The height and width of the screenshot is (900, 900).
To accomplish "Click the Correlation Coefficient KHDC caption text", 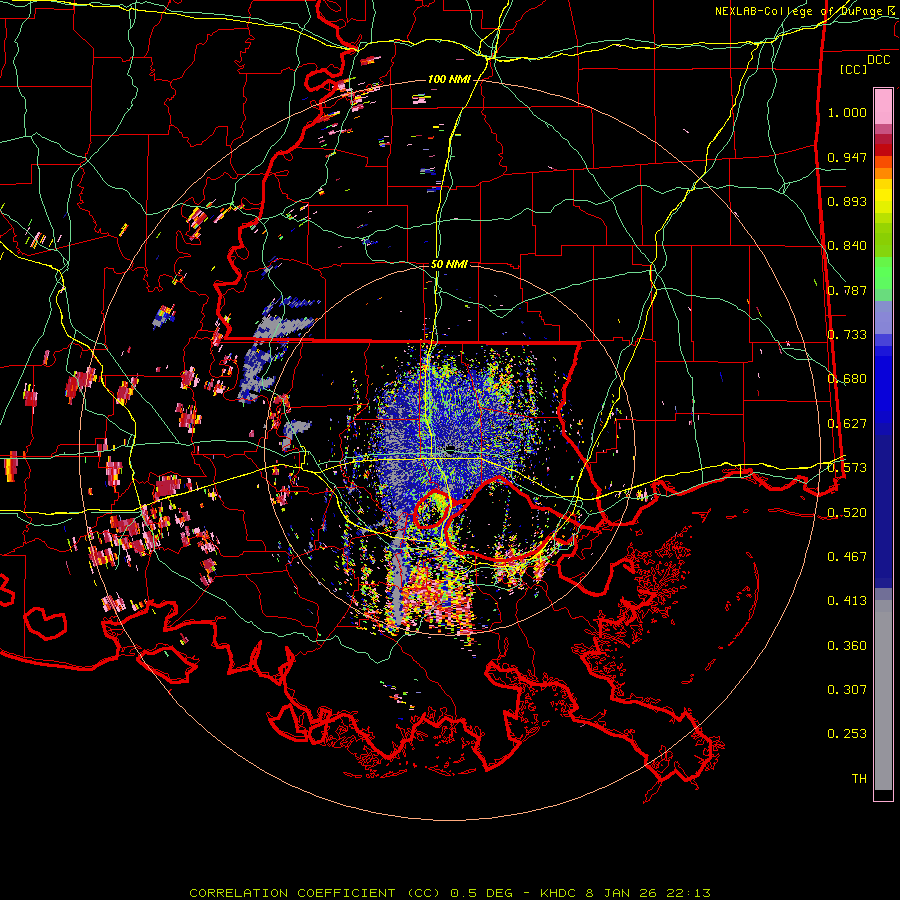I will pyautogui.click(x=450, y=893).
